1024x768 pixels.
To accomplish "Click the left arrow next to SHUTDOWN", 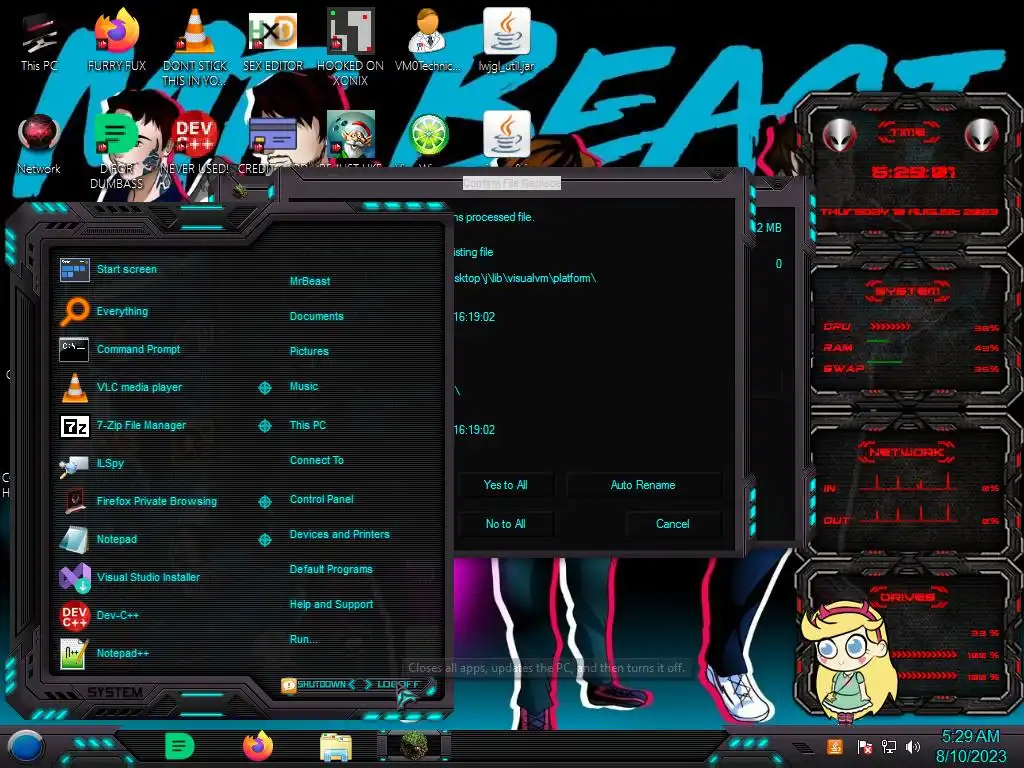I will 352,684.
